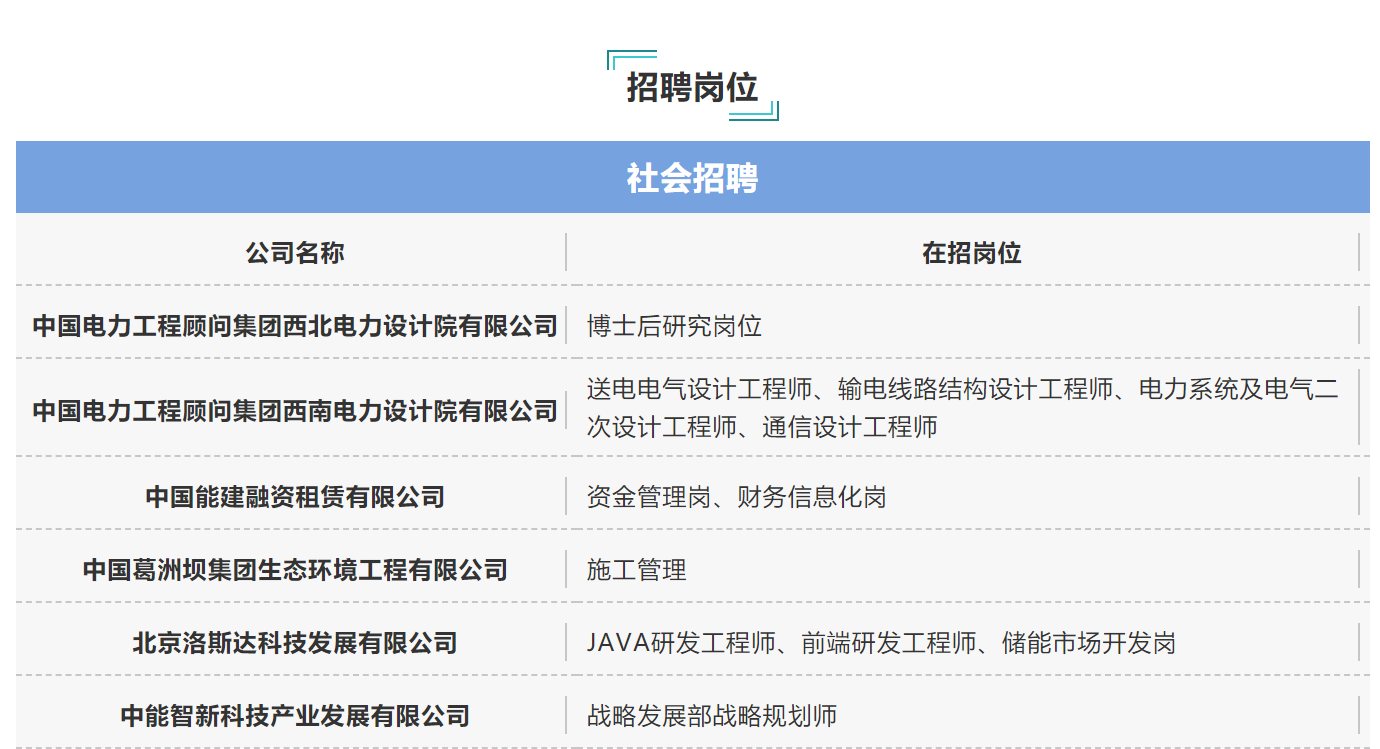Select 中国能建融资租赁有限公司 company name

click(295, 496)
